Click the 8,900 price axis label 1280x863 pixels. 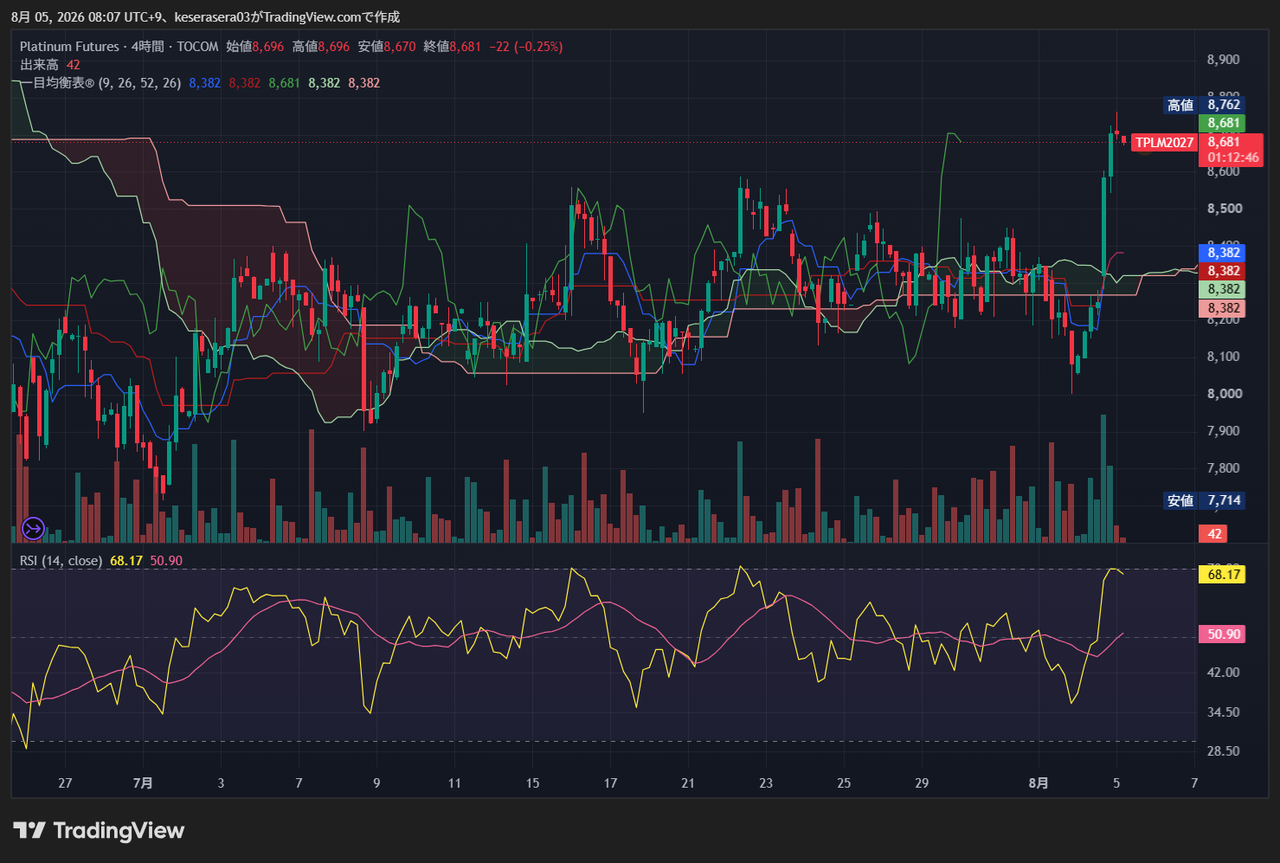[1224, 60]
